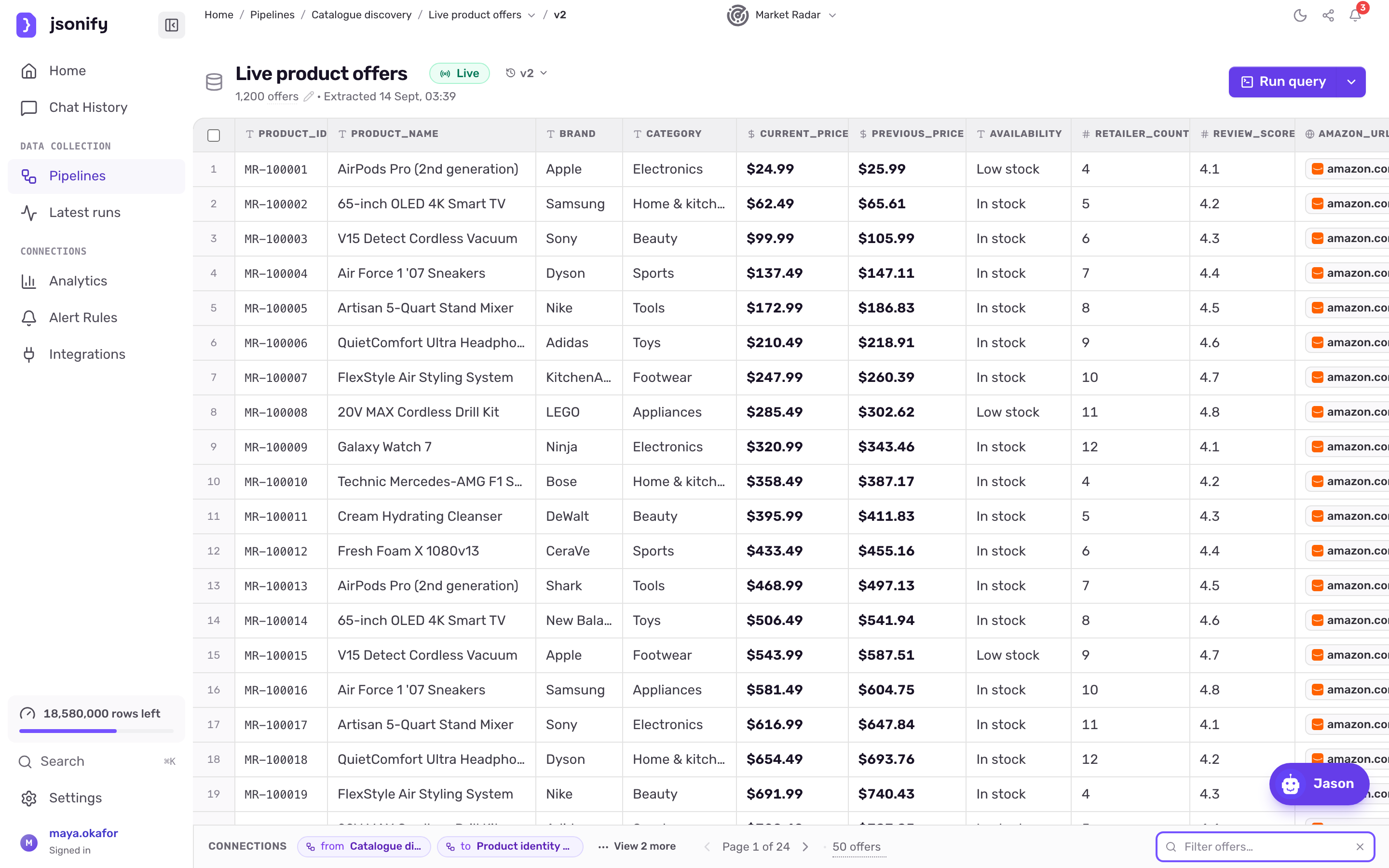Click Pipelines breadcrumb link

point(272,15)
